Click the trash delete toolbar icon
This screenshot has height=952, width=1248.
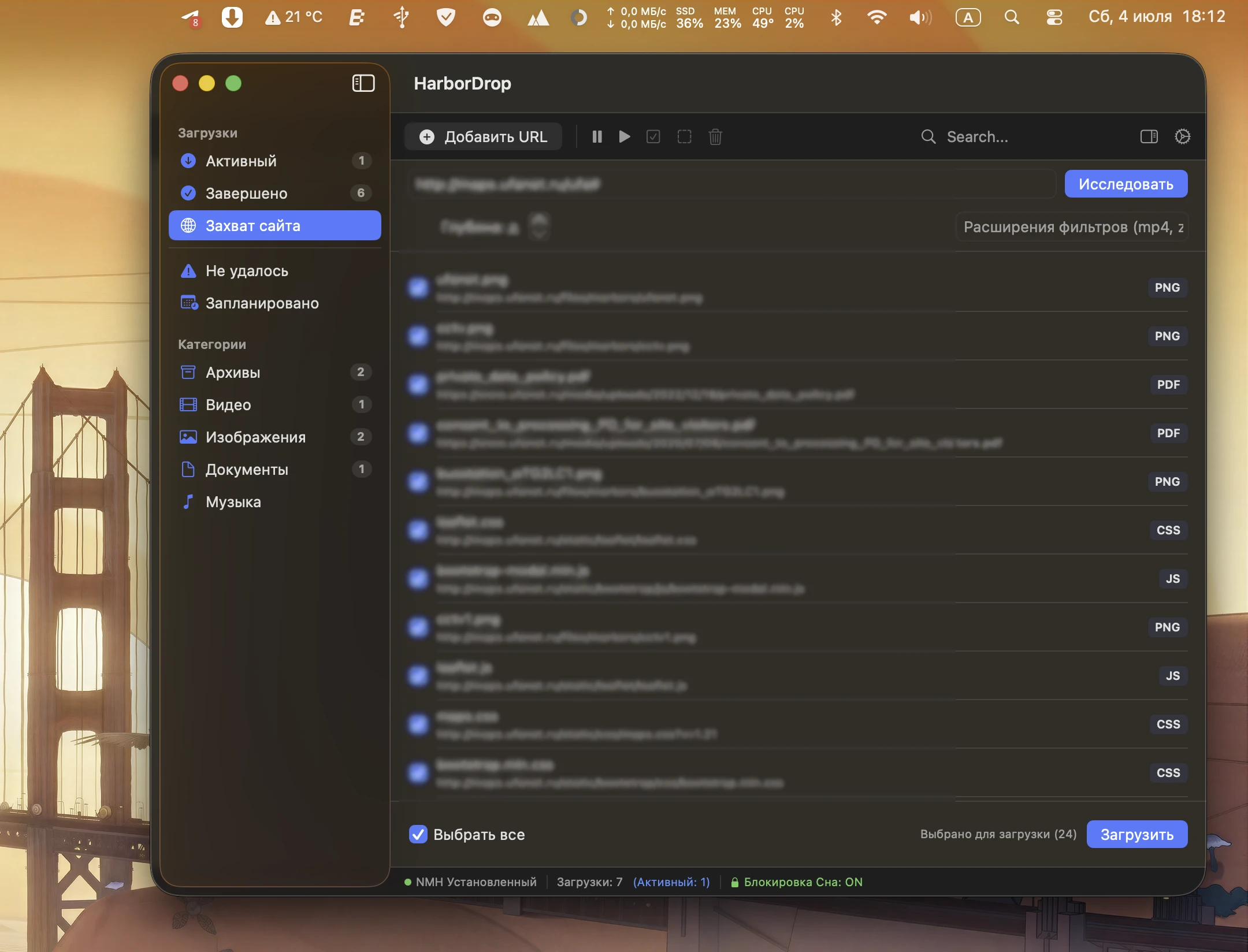(x=715, y=137)
